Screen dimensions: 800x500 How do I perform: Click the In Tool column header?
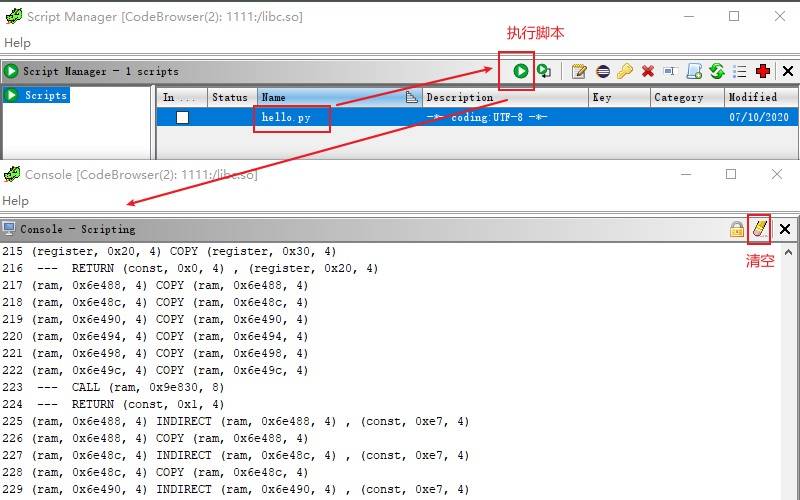pos(182,97)
